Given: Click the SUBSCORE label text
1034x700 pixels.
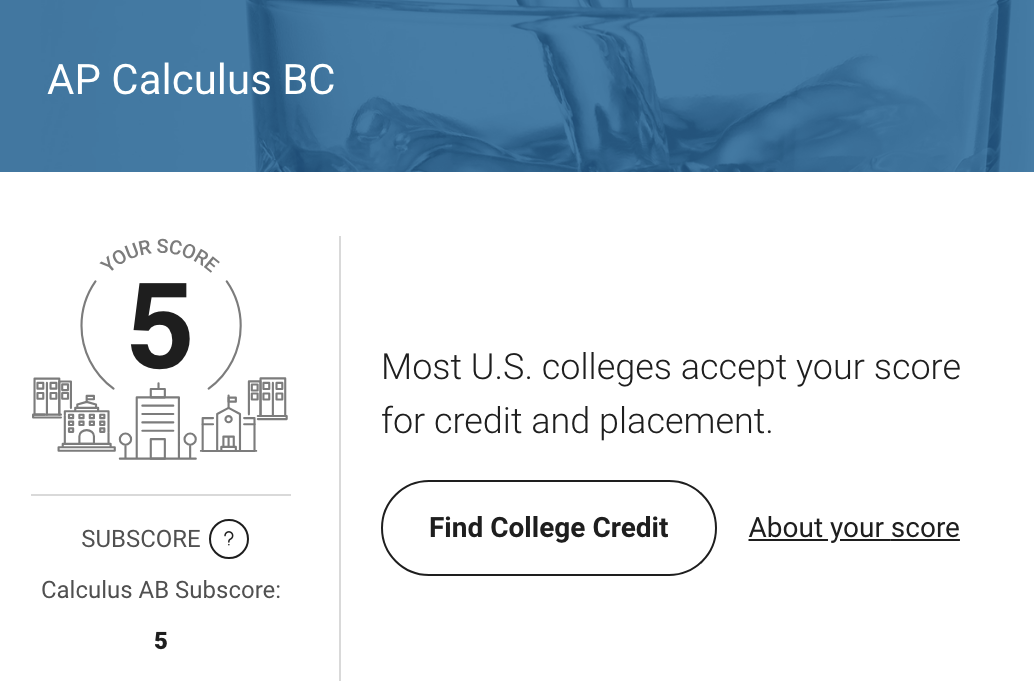Looking at the screenshot, I should [x=141, y=540].
